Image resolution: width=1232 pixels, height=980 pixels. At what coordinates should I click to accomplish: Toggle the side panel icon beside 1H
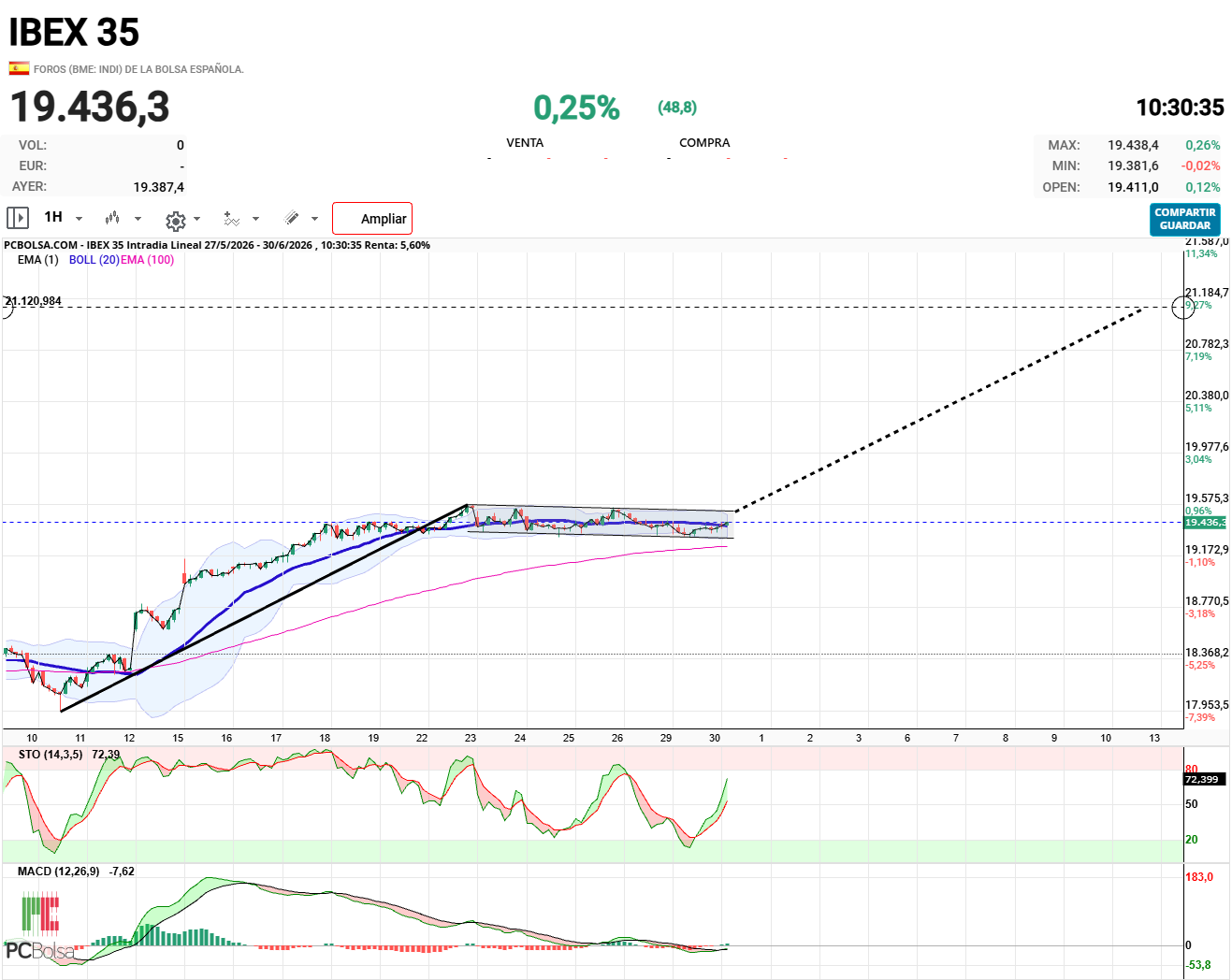18,218
